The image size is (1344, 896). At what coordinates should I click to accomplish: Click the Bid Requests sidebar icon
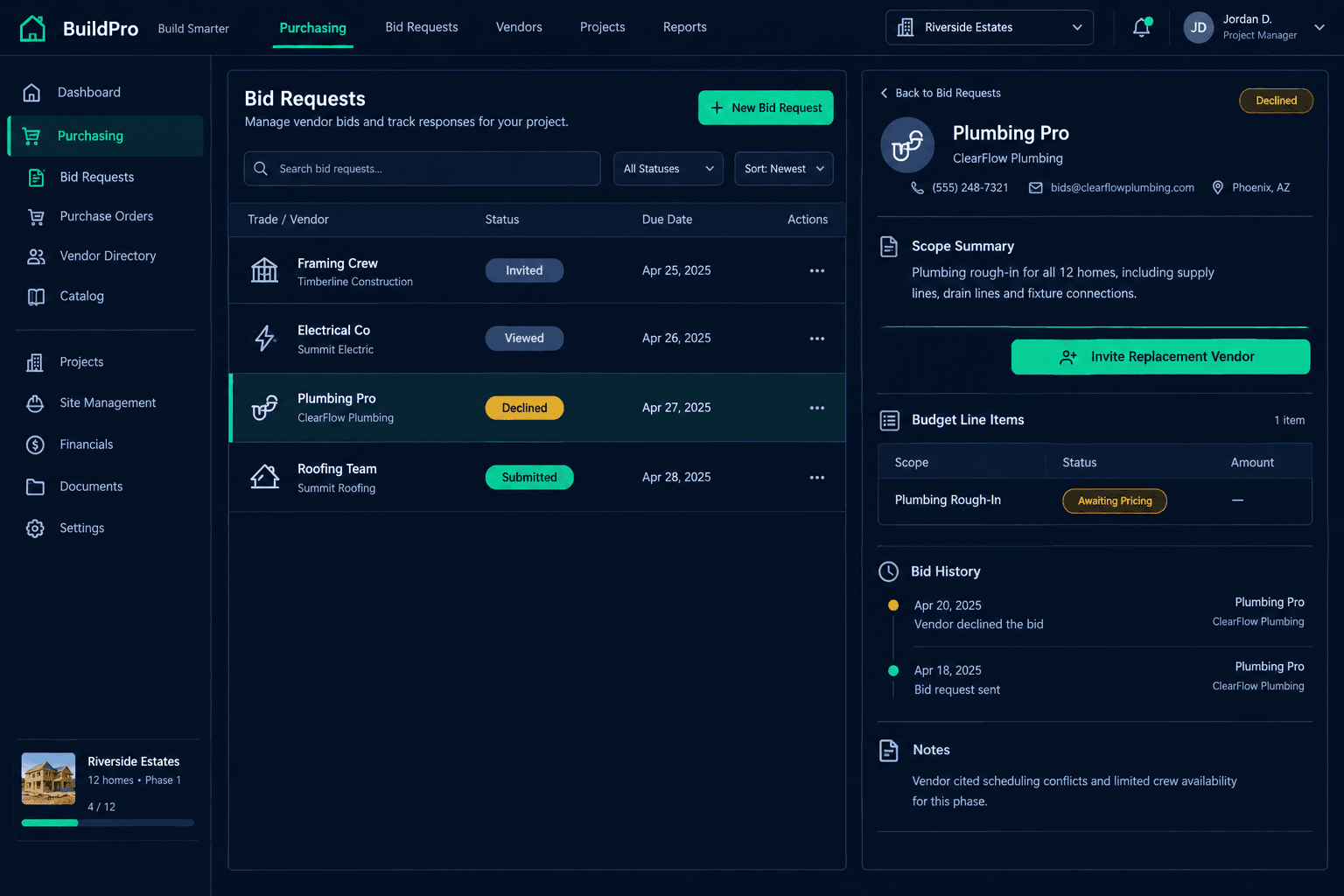coord(36,178)
